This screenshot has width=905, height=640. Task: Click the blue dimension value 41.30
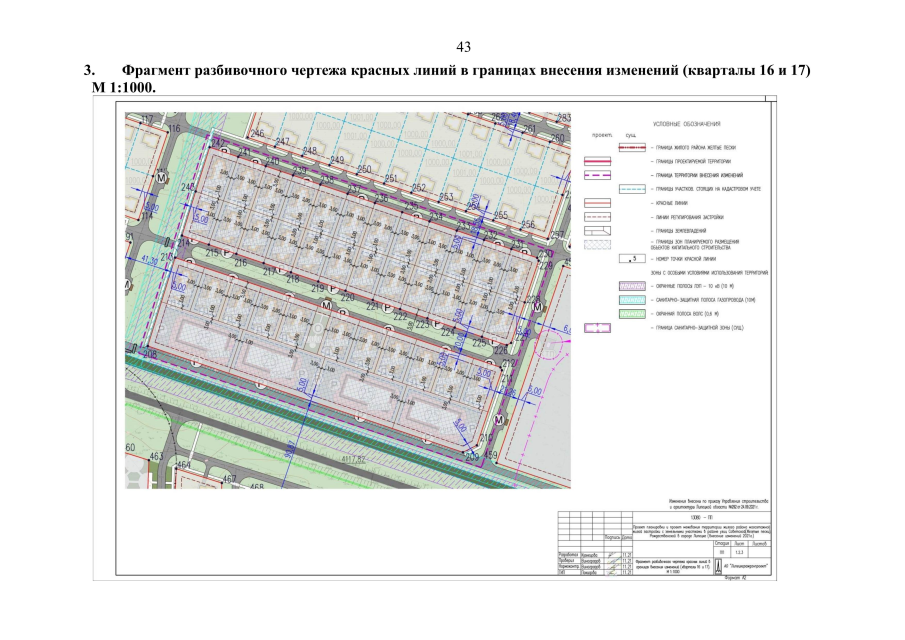[149, 261]
